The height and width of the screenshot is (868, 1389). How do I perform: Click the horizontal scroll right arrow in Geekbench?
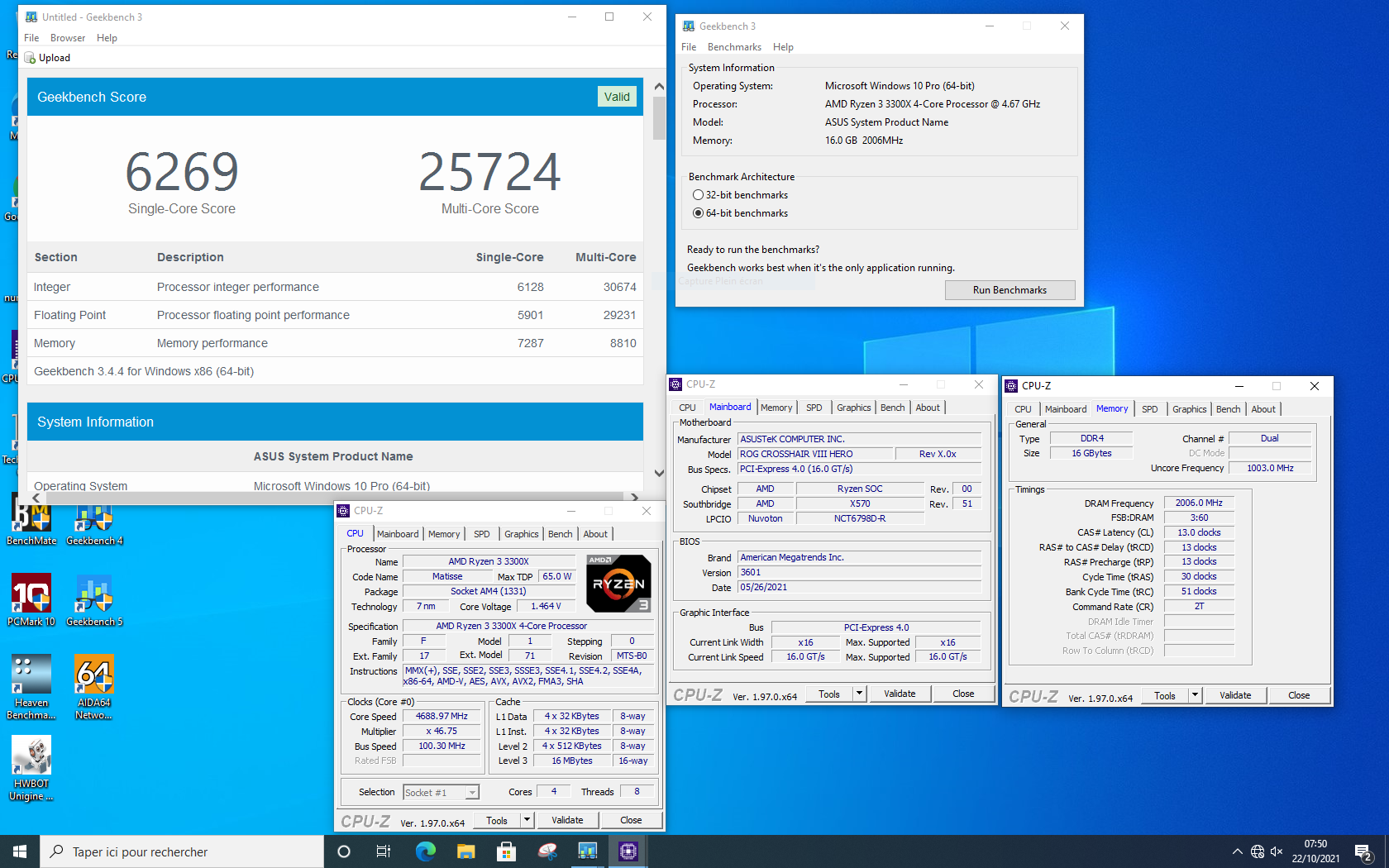click(x=634, y=498)
